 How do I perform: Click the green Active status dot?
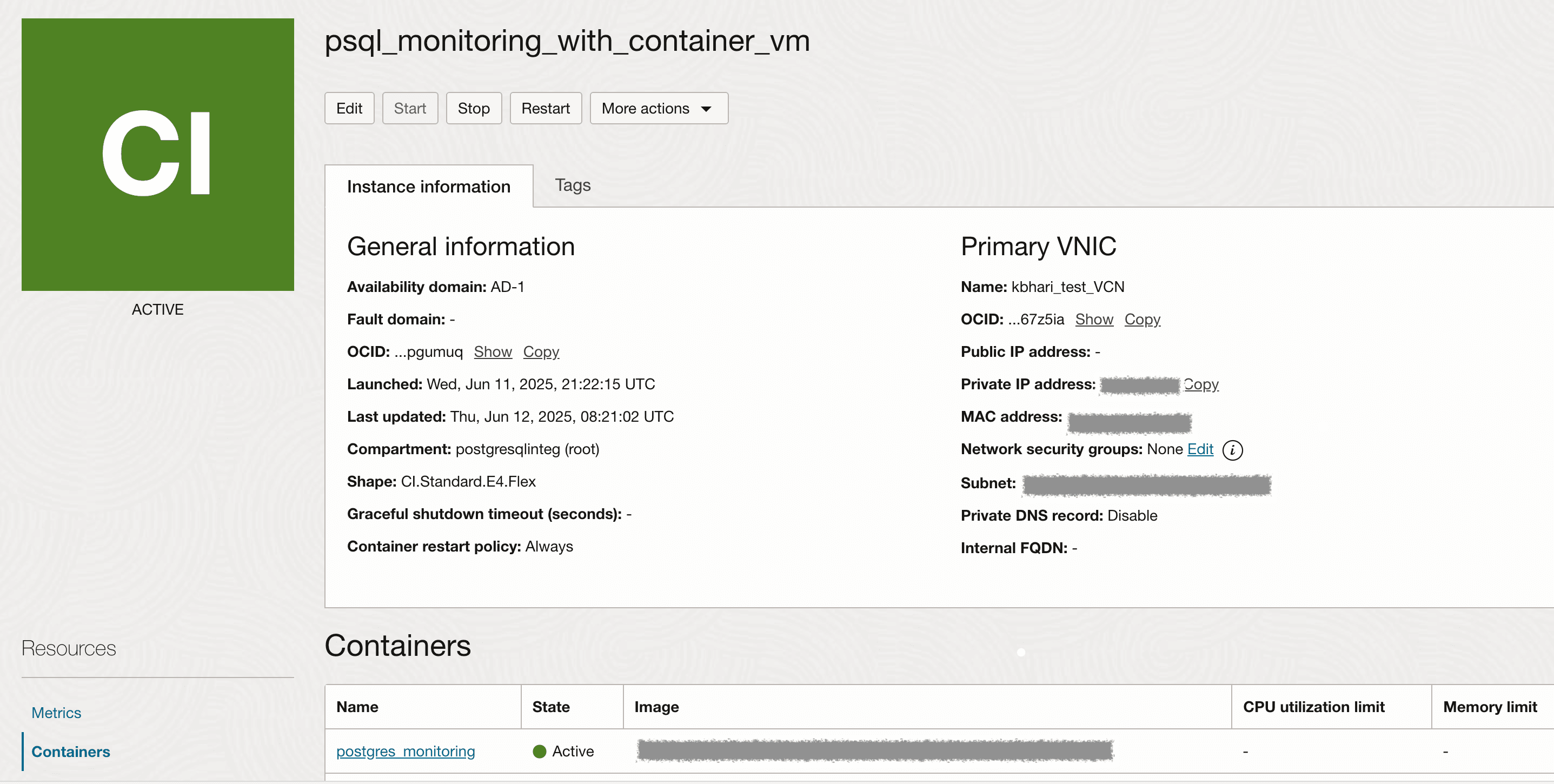coord(539,752)
